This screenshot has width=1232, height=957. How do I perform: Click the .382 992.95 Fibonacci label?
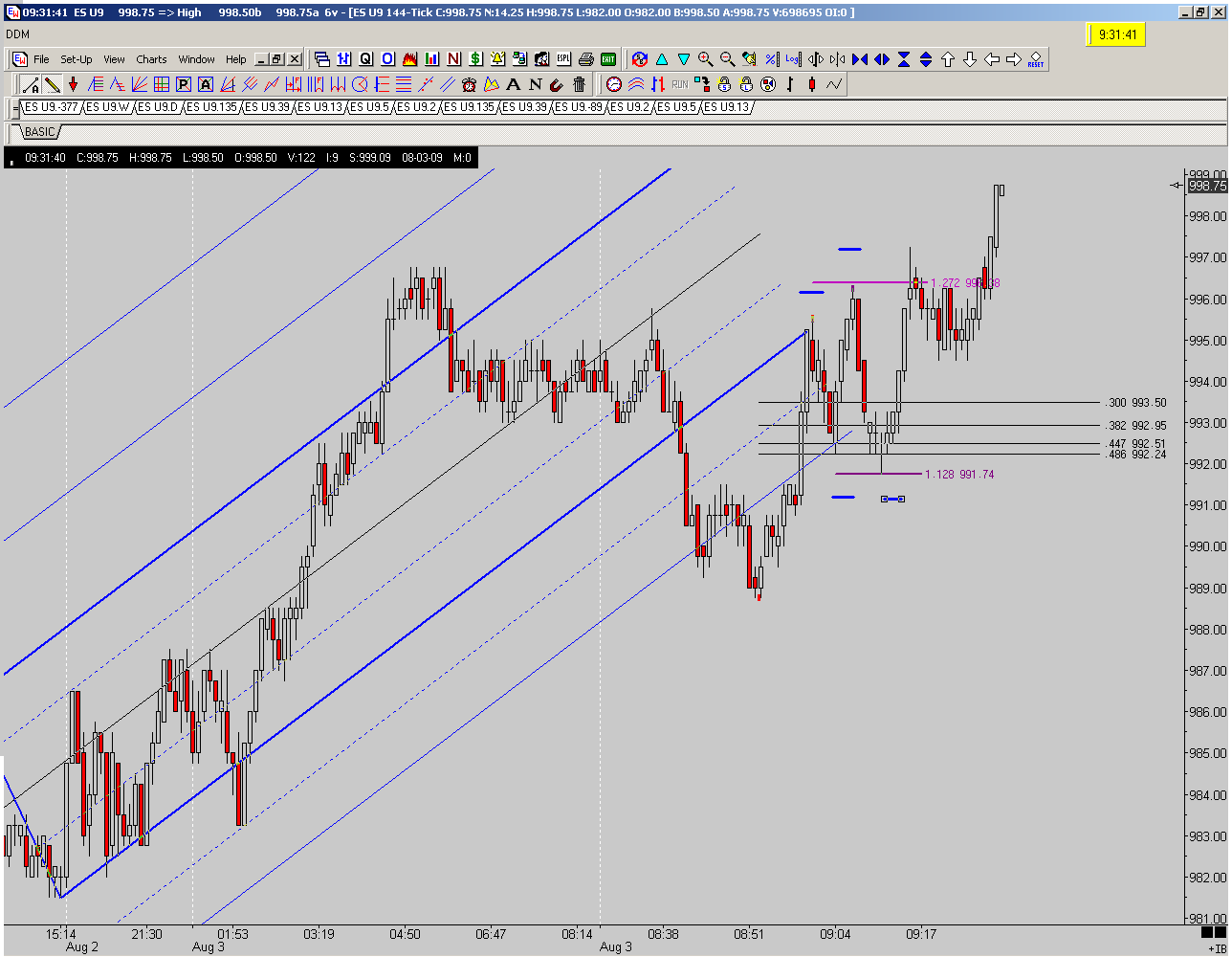pos(1135,426)
